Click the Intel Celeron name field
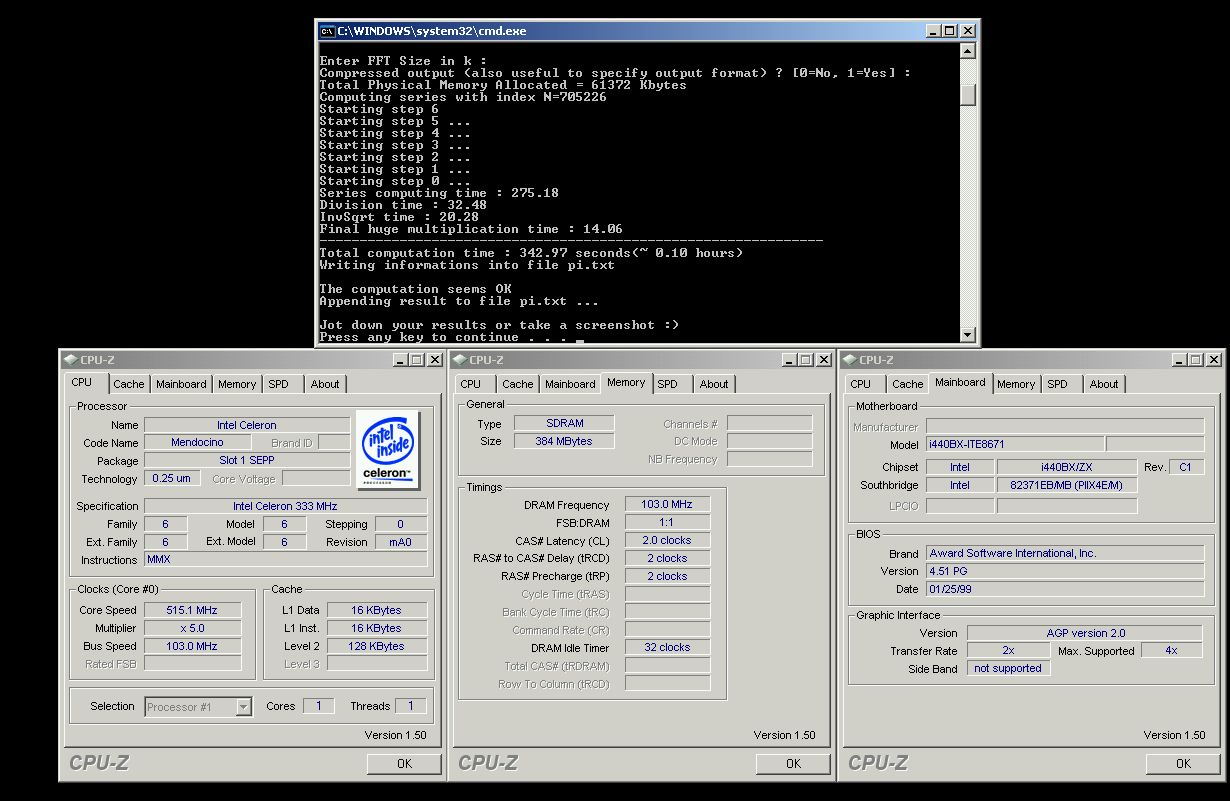This screenshot has width=1230, height=801. [247, 425]
